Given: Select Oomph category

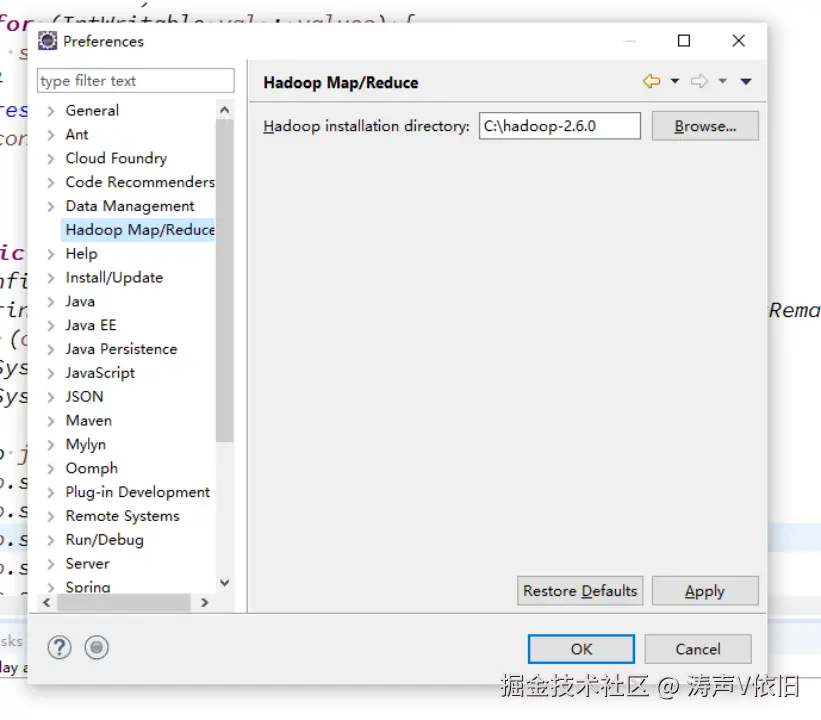Looking at the screenshot, I should coord(92,468).
